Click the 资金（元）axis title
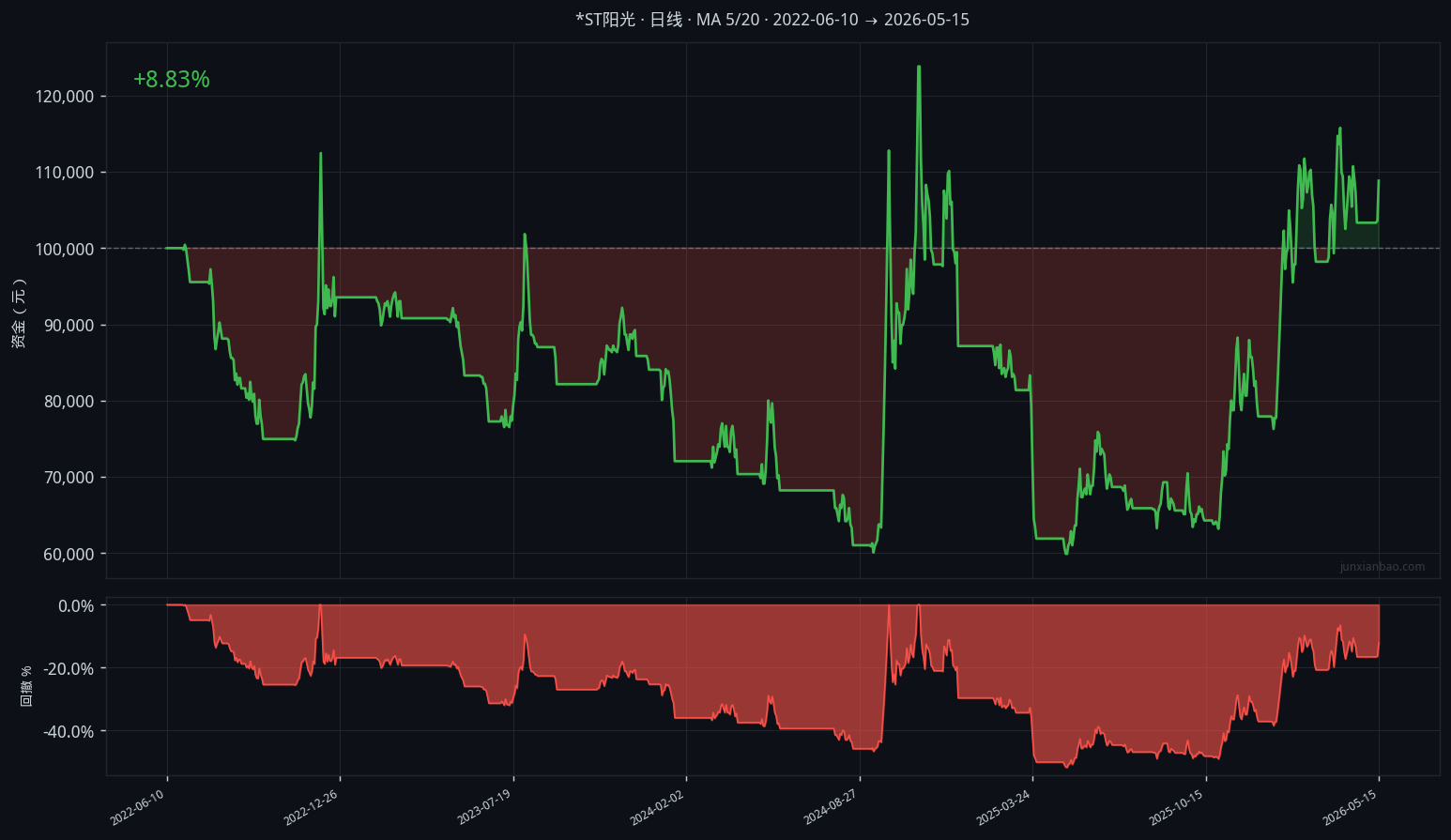1451x840 pixels. pos(19,313)
